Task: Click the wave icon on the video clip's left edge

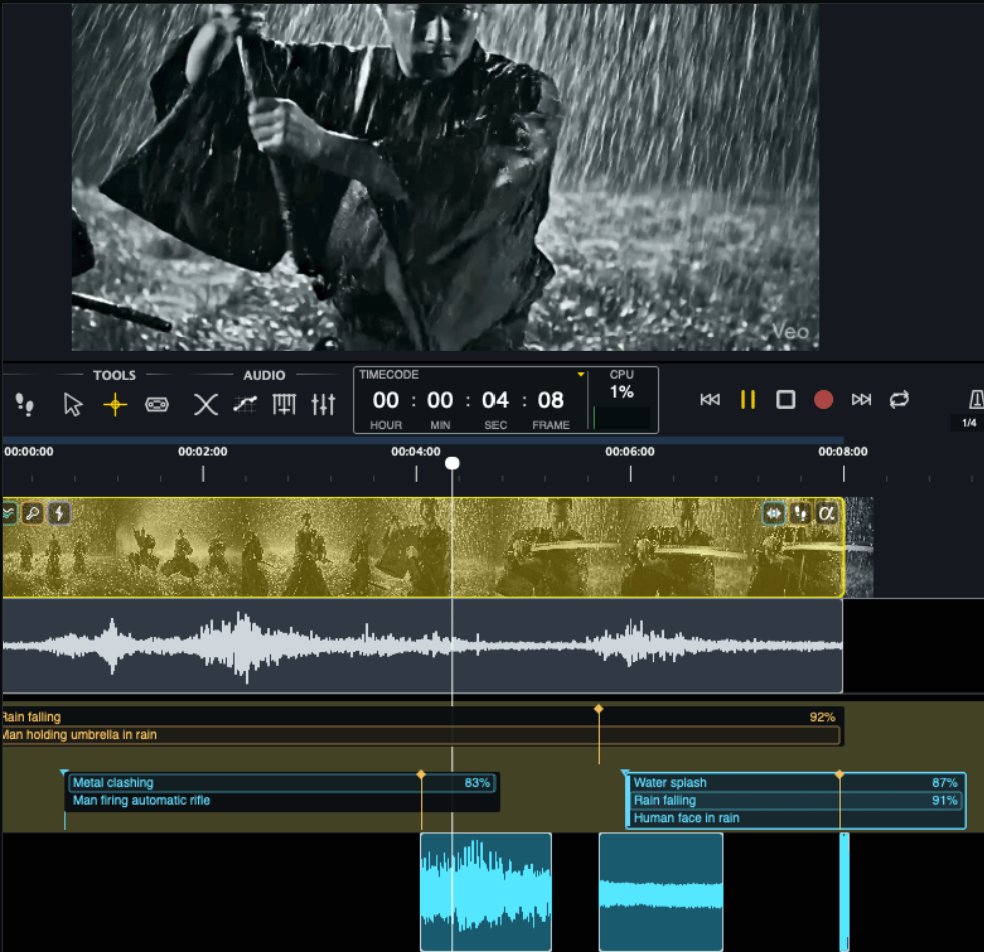Action: [9, 513]
